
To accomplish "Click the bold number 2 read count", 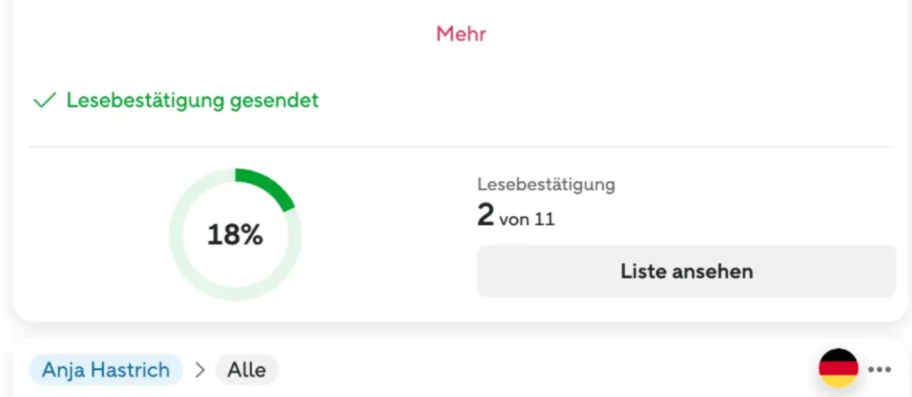I will [485, 215].
